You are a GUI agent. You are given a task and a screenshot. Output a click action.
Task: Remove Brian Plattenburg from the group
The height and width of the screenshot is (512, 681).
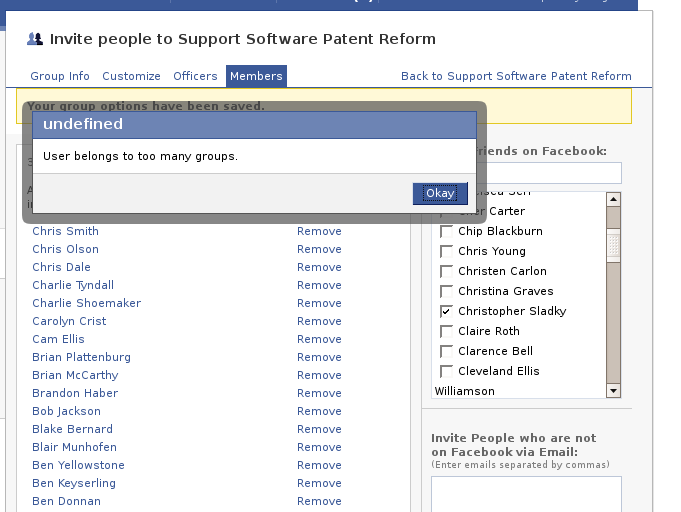pos(319,357)
